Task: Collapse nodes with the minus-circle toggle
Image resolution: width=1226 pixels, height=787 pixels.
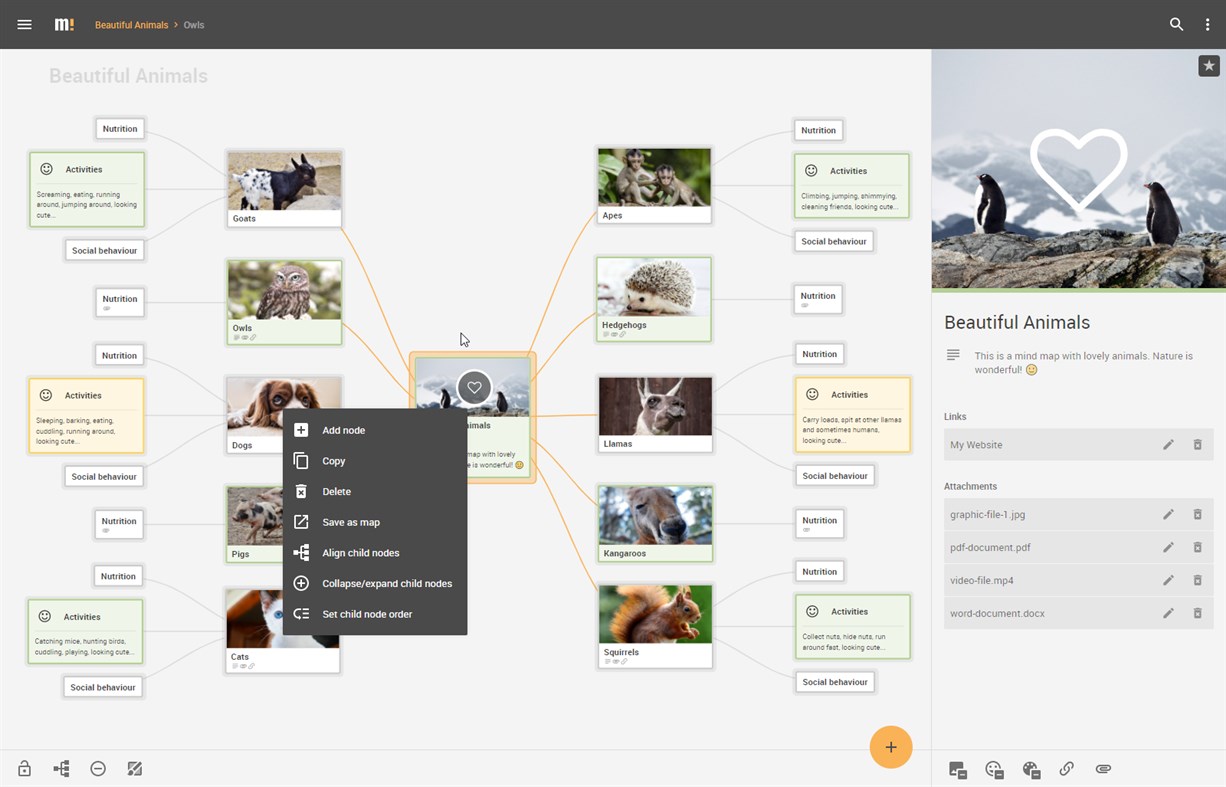Action: (97, 768)
